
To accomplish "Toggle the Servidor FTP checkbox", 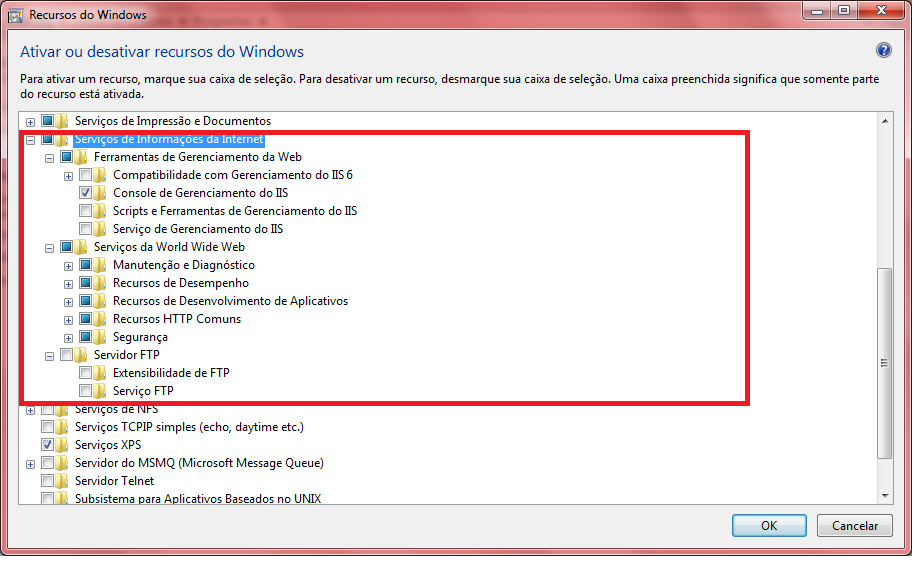I will pyautogui.click(x=67, y=355).
